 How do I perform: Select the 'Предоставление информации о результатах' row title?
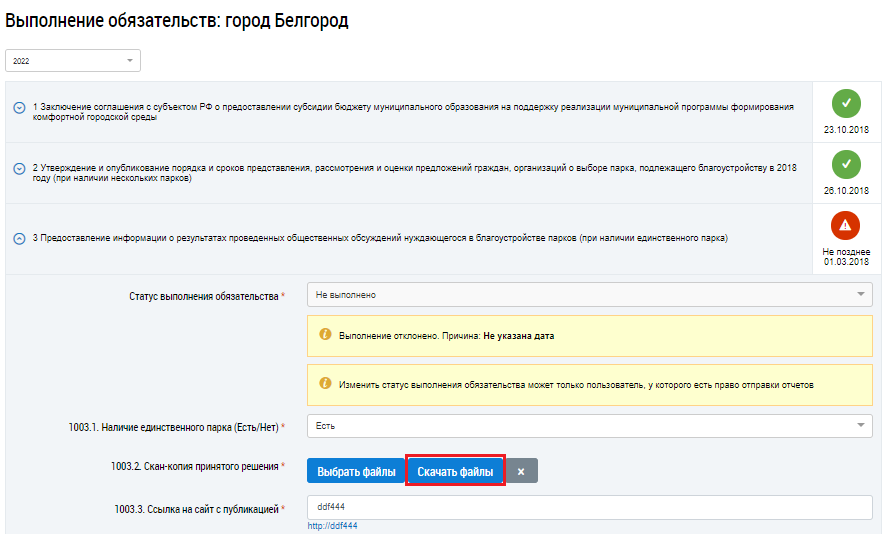point(380,238)
